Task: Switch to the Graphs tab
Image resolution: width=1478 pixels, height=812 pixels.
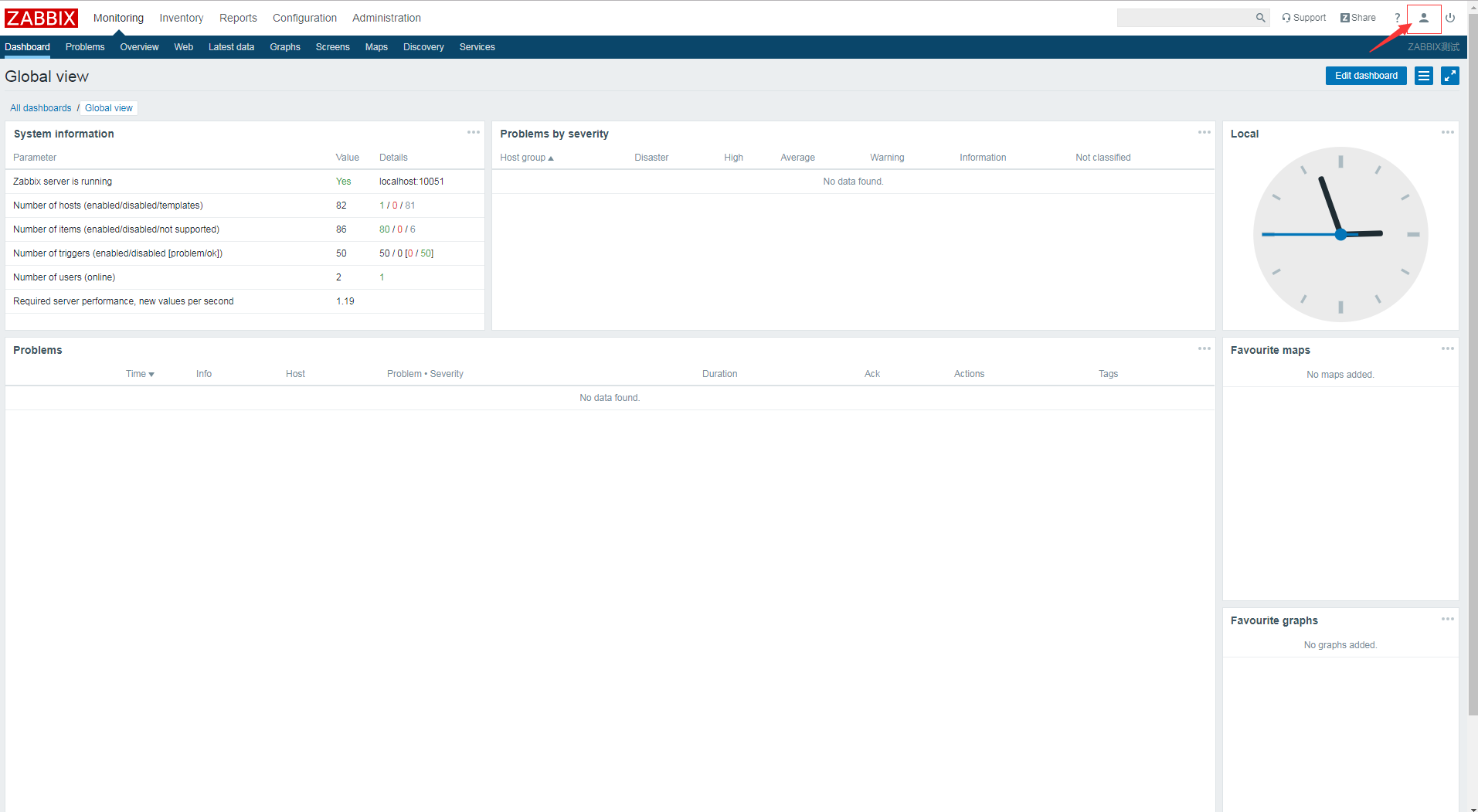Action: (x=285, y=47)
